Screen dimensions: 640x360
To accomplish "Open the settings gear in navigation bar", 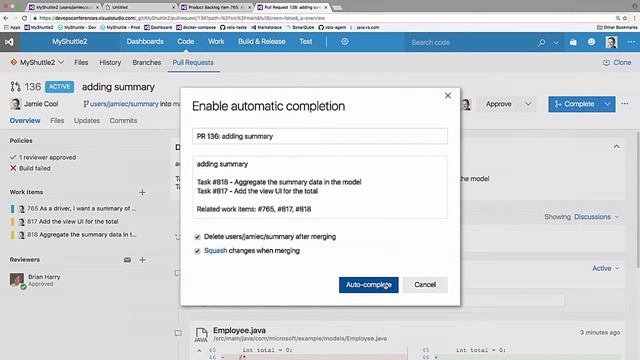I will (345, 42).
